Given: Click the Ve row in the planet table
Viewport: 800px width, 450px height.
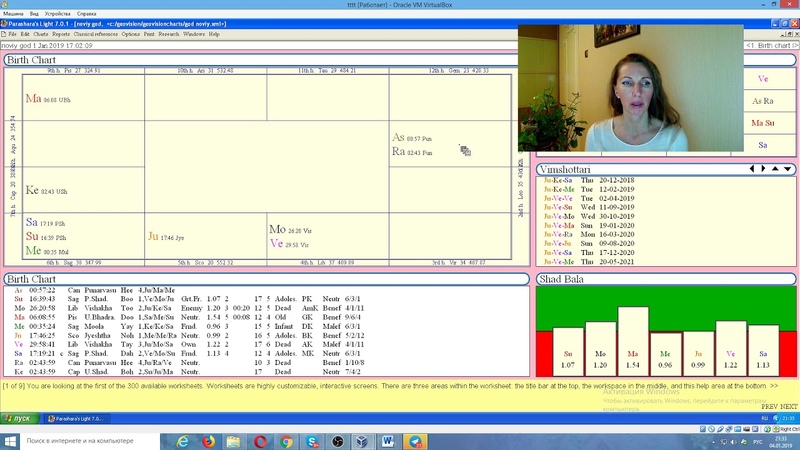Looking at the screenshot, I should [188, 344].
